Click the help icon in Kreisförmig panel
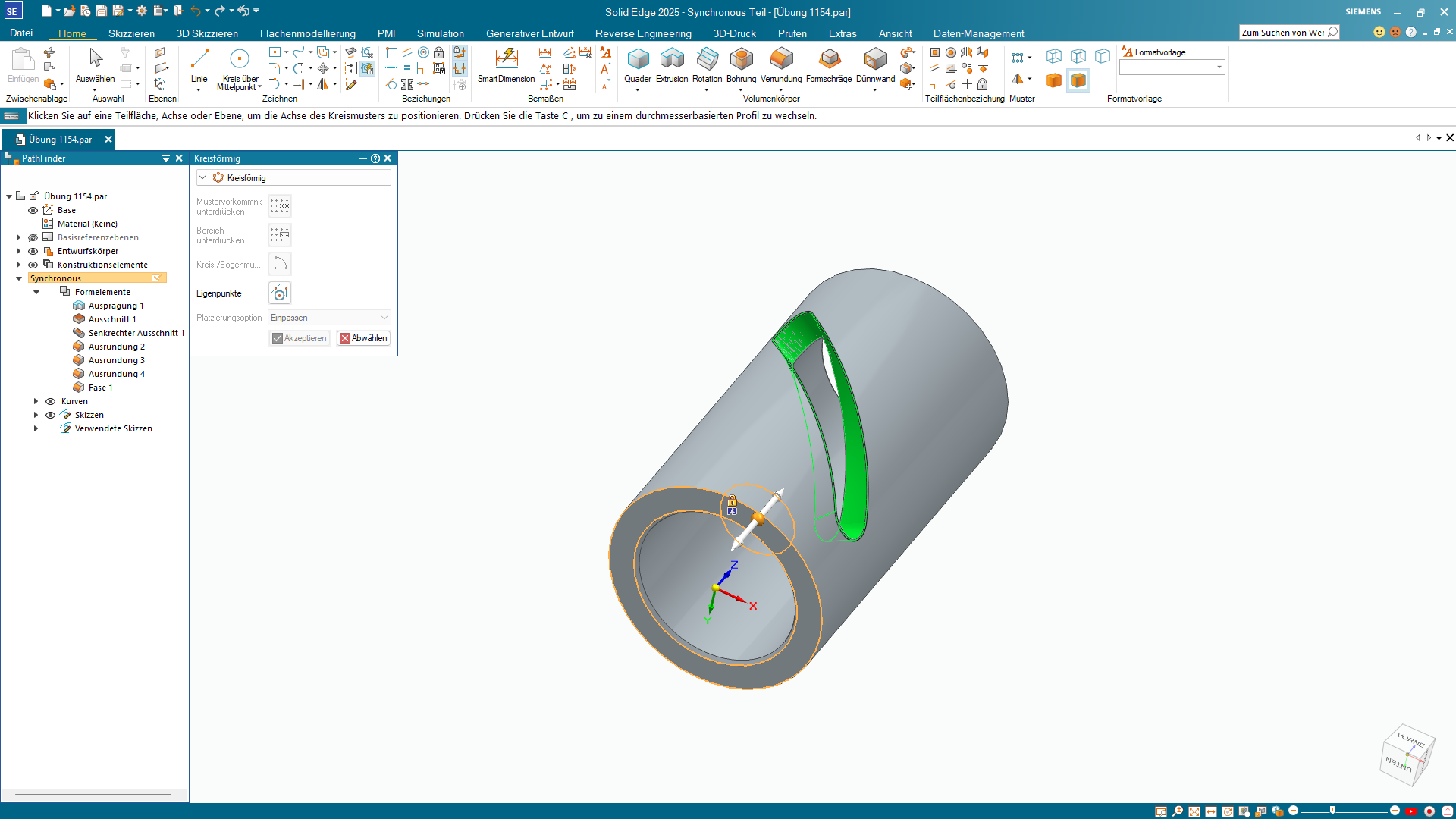This screenshot has height=819, width=1456. (375, 158)
